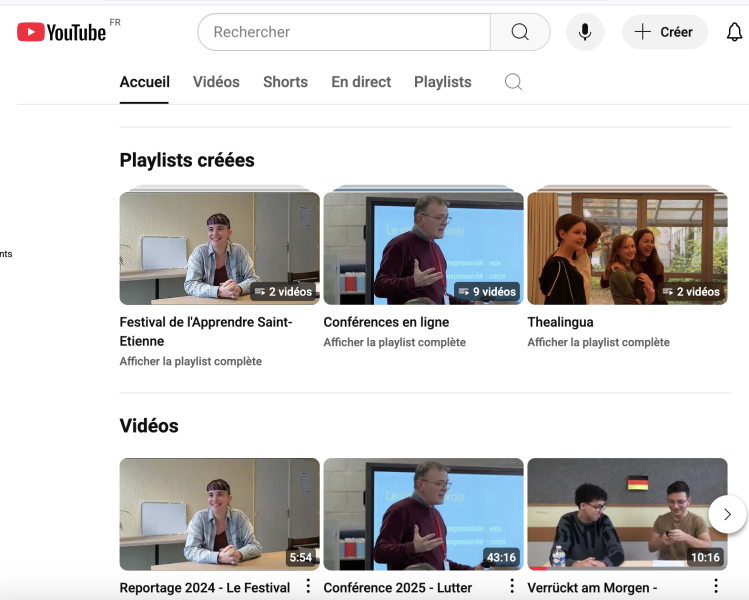The image size is (749, 600).
Task: Click the YouTube logo home icon
Action: 61,32
